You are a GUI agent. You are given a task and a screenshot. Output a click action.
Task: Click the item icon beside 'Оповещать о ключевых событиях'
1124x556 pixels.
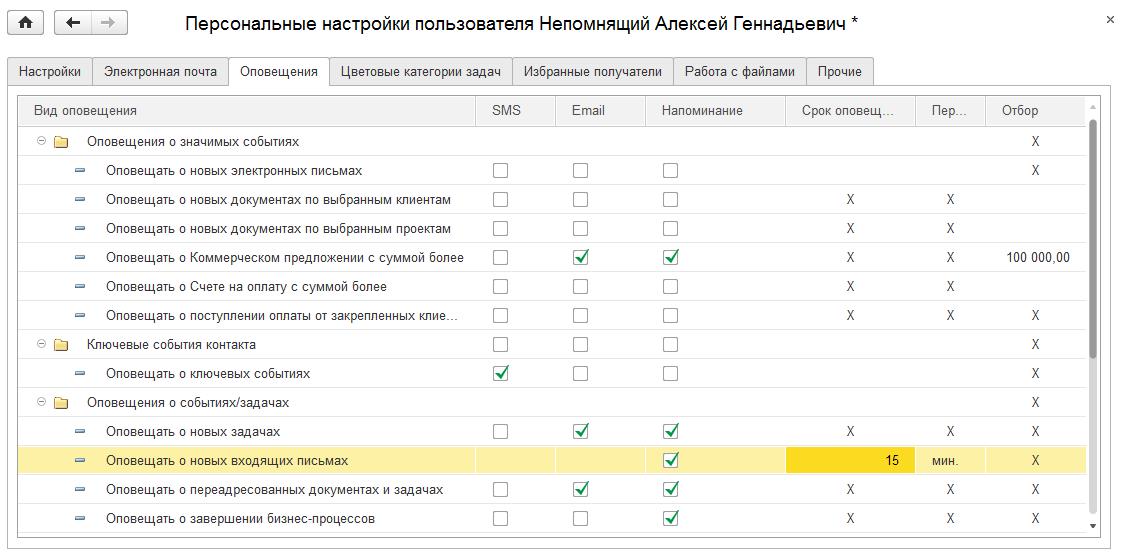coord(80,374)
